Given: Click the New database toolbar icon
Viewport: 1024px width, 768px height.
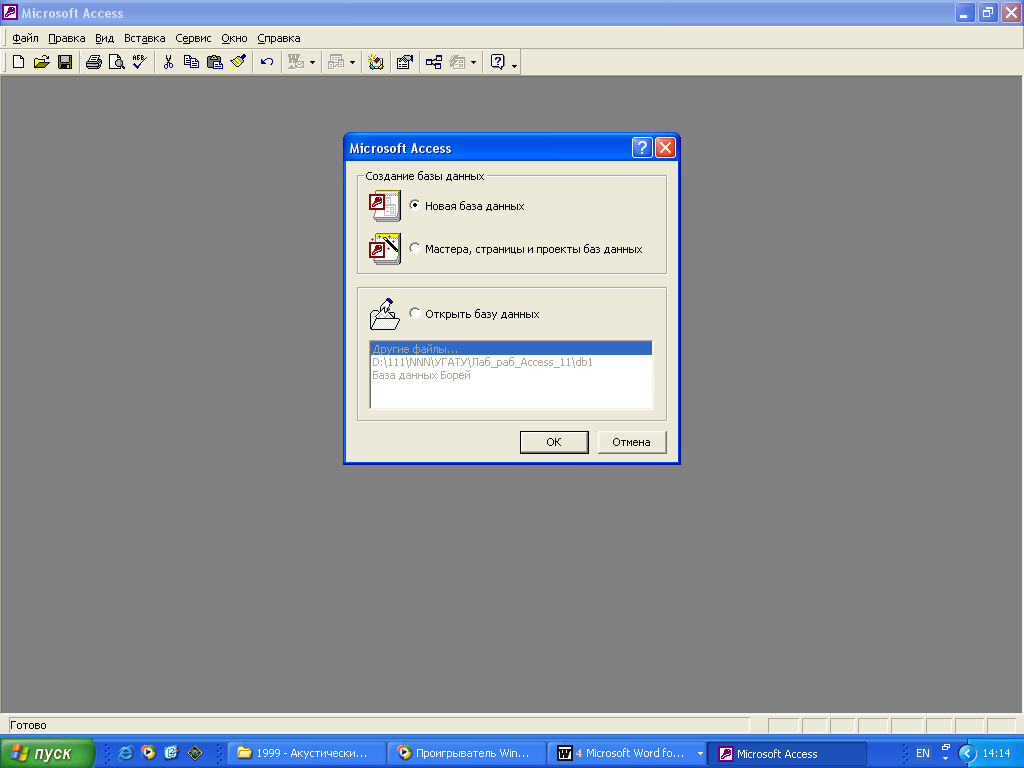Looking at the screenshot, I should tap(18, 62).
